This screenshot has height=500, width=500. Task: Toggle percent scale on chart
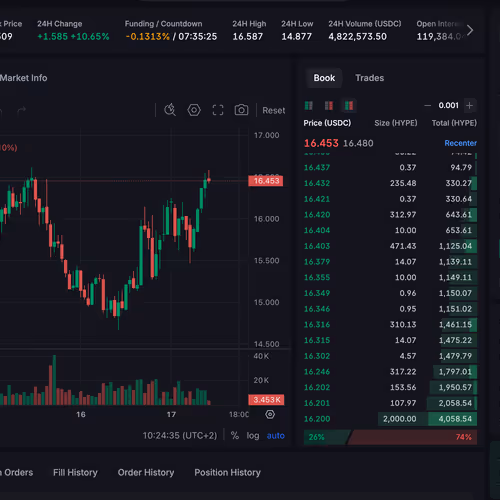pos(235,435)
